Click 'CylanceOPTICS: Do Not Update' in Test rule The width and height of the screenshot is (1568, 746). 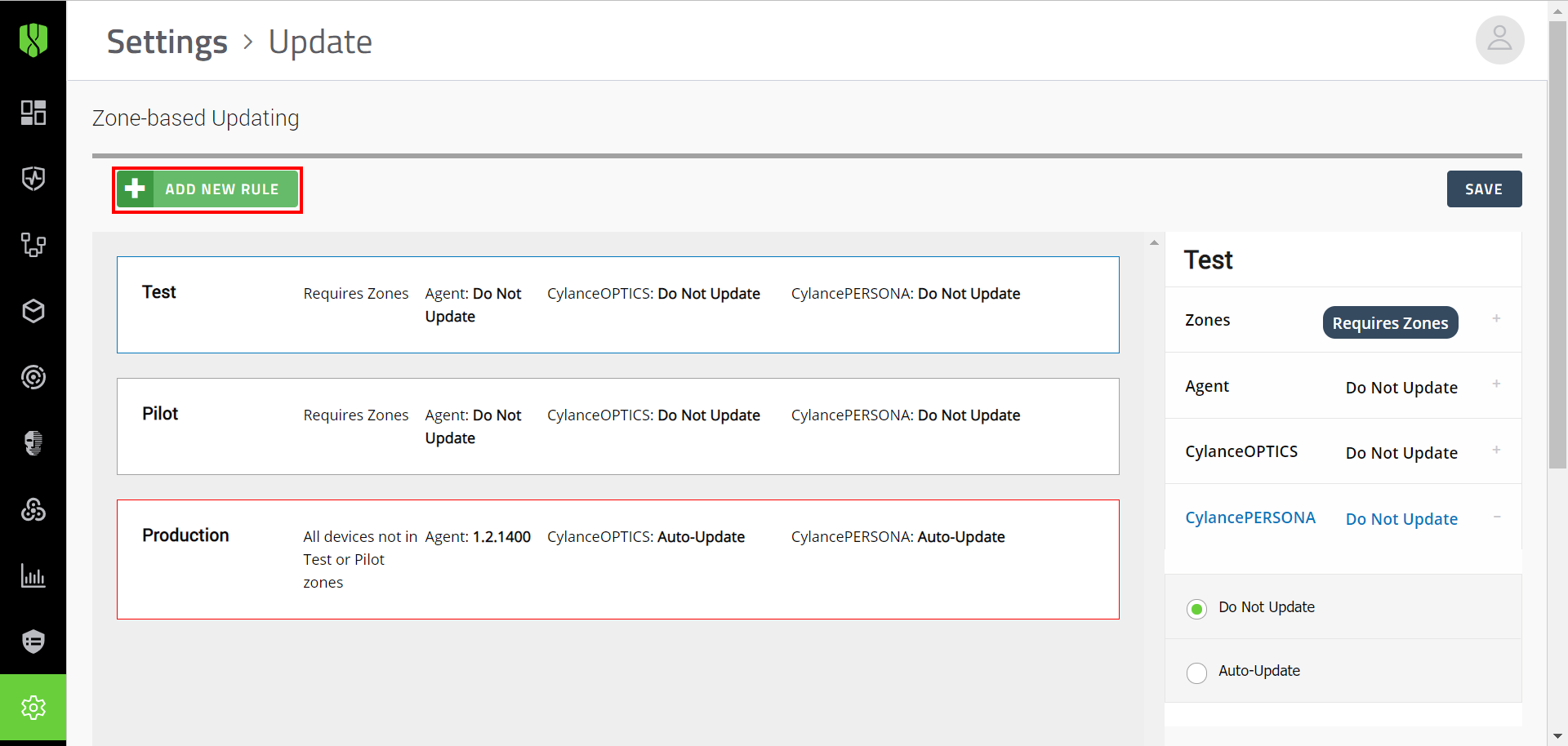tap(653, 294)
